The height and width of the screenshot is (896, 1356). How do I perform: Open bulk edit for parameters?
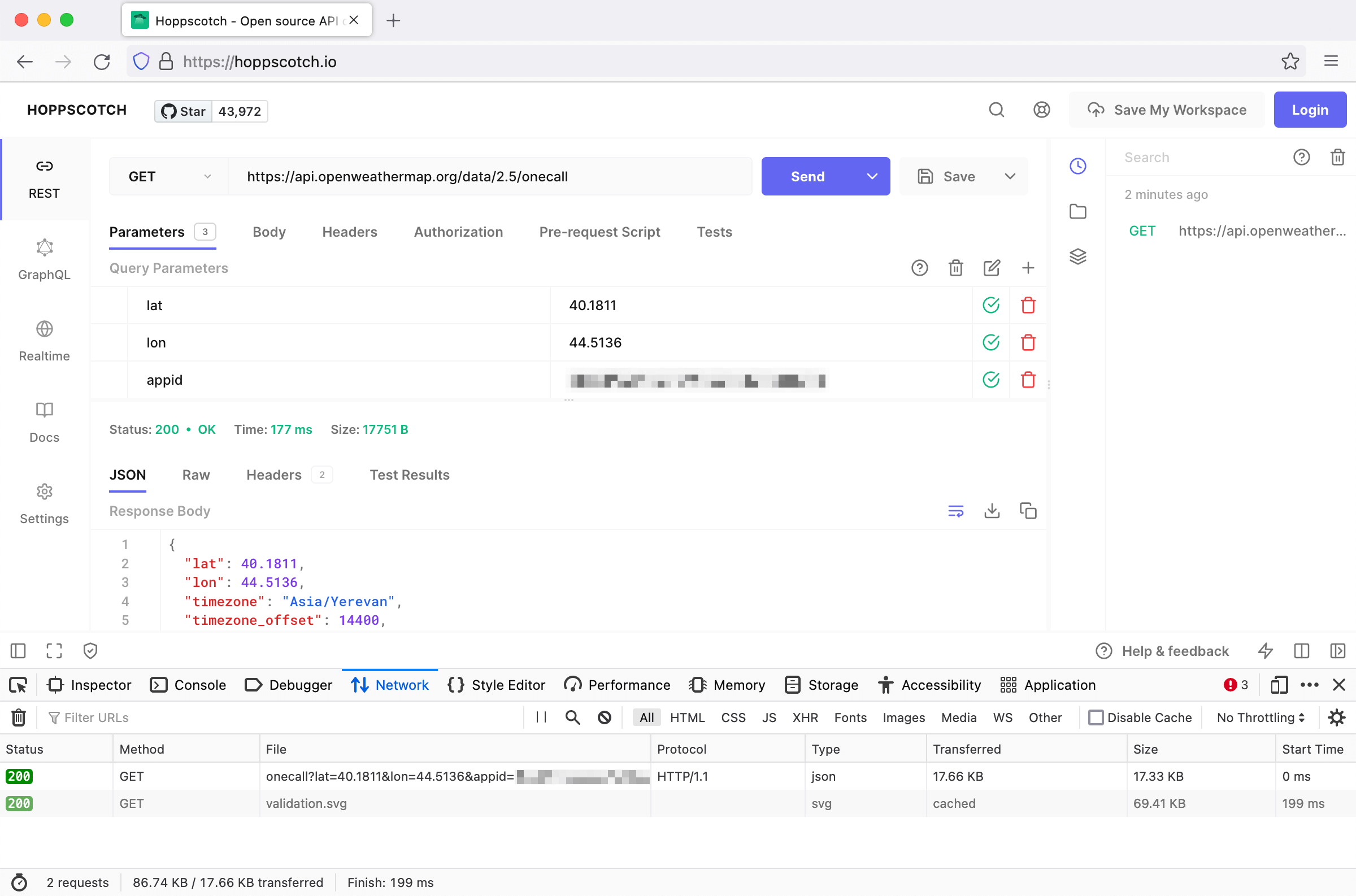992,268
